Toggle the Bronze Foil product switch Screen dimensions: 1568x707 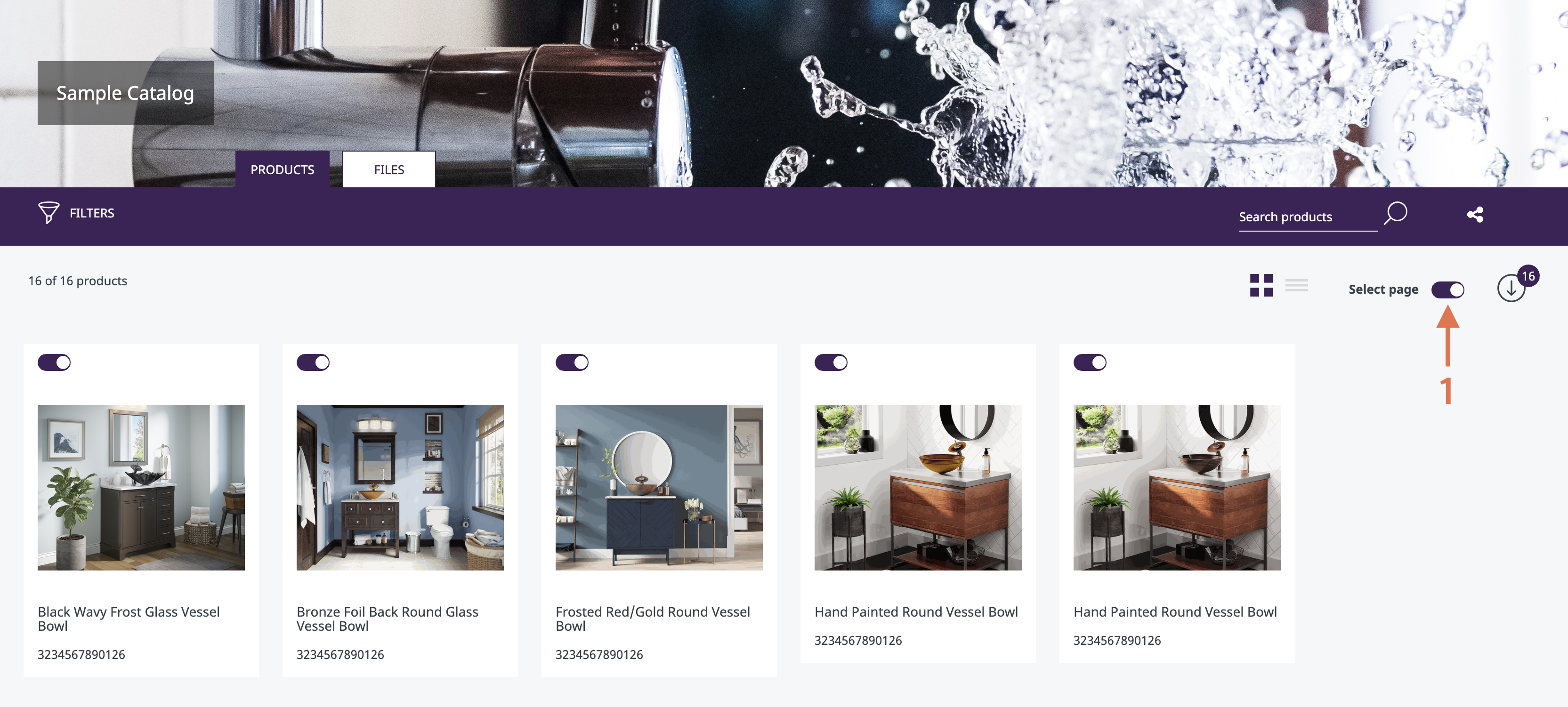pyautogui.click(x=313, y=362)
